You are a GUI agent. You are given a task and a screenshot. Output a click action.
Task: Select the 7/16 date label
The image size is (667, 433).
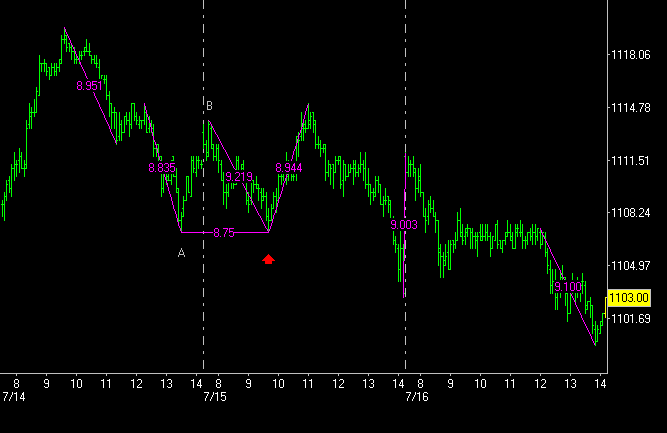click(417, 397)
